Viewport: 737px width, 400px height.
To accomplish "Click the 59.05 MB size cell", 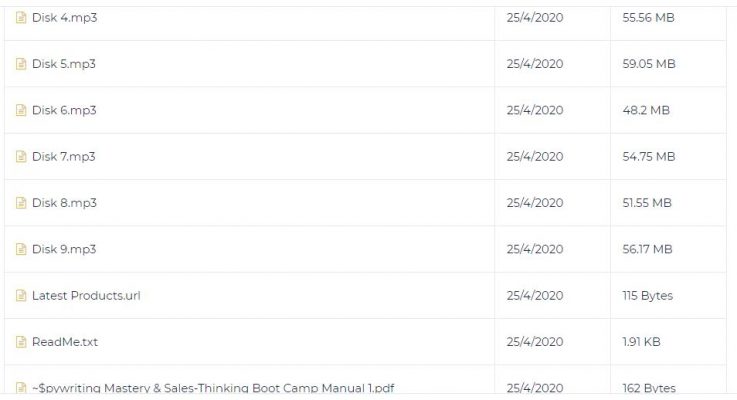I will (x=649, y=64).
